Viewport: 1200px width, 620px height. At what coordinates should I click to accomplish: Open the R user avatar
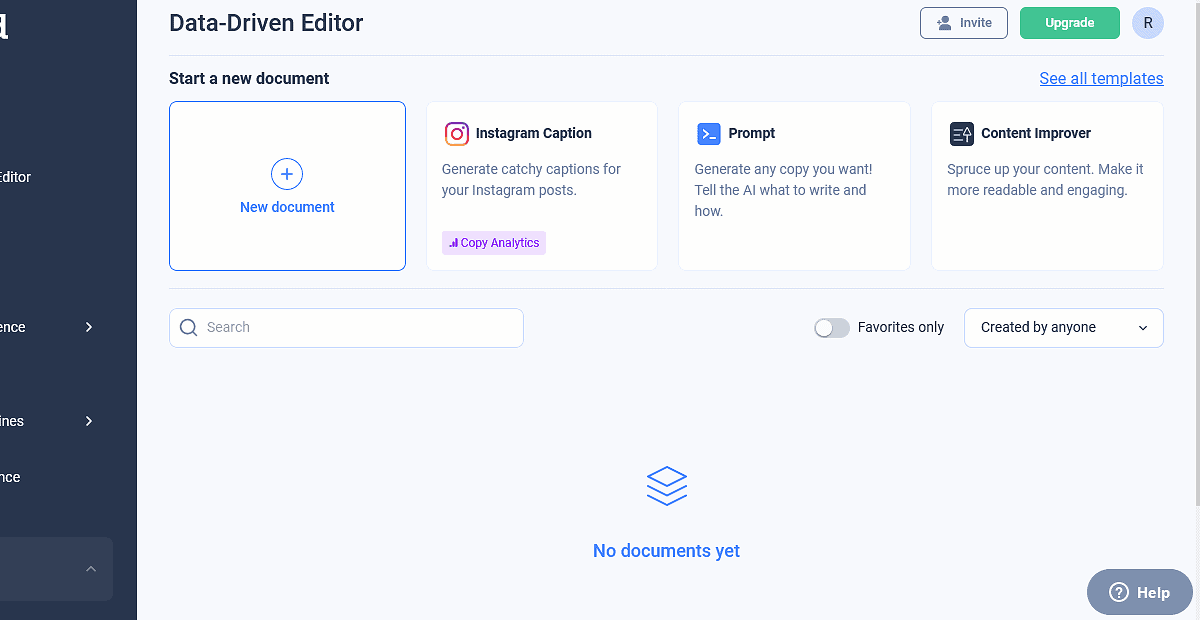[x=1147, y=23]
